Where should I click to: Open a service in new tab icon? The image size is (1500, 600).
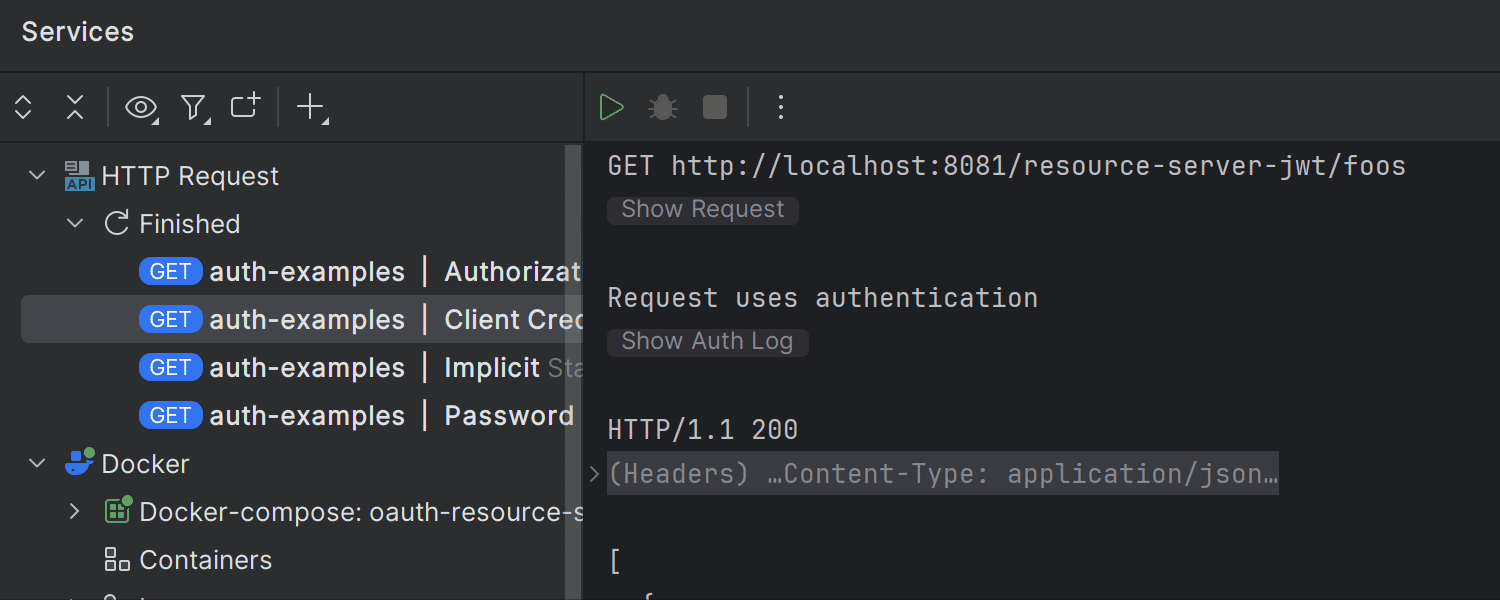244,107
